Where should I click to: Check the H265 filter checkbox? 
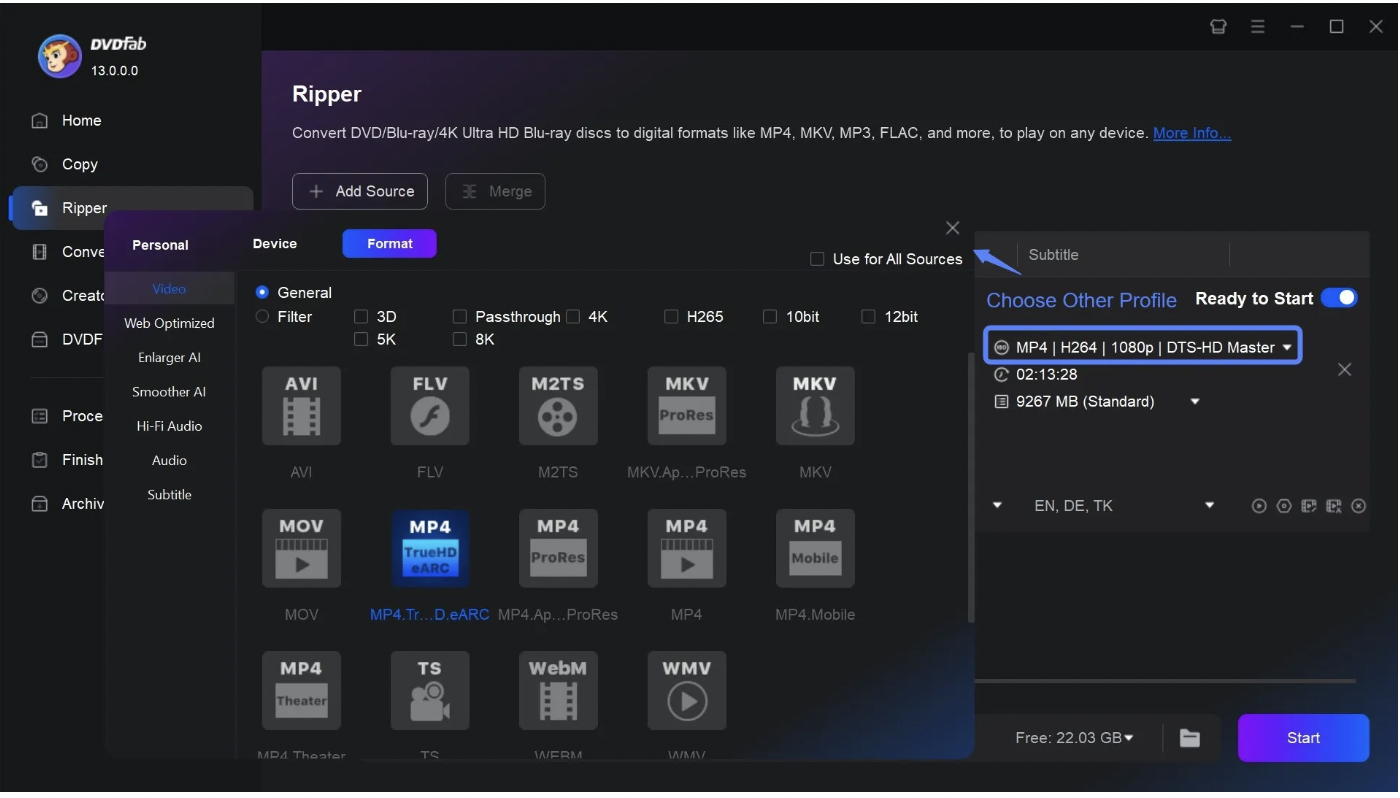pyautogui.click(x=671, y=316)
